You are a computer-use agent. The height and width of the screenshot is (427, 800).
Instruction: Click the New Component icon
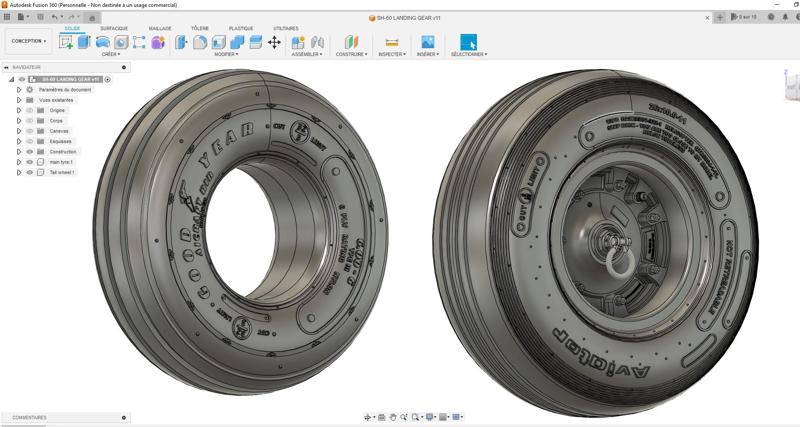[298, 42]
